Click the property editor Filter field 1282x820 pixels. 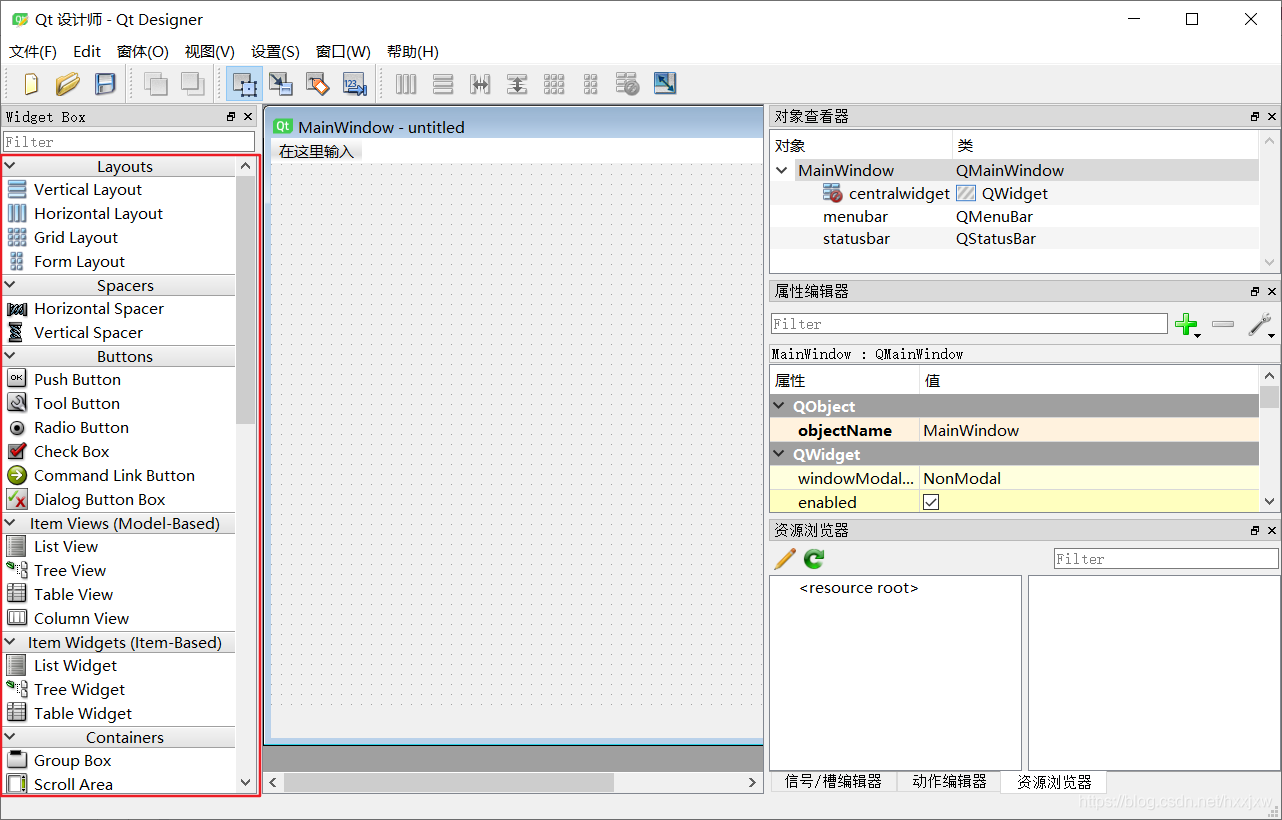tap(969, 324)
